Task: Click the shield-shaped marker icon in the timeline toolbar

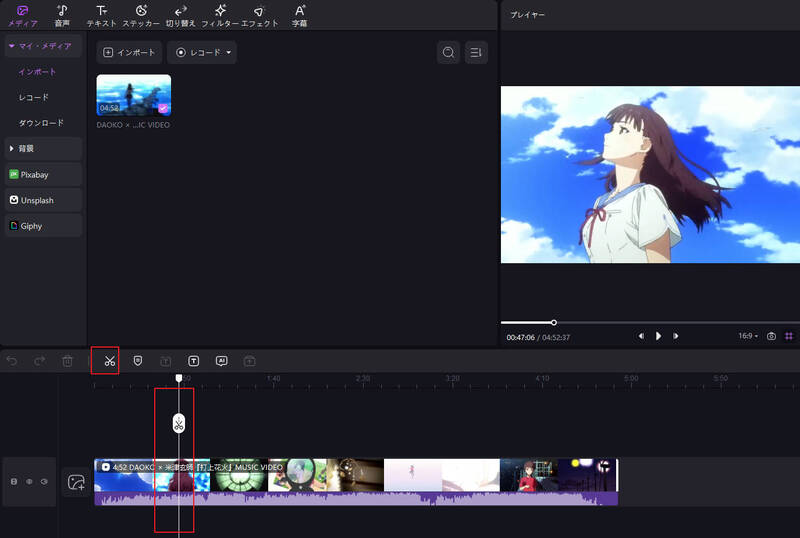Action: tap(138, 361)
